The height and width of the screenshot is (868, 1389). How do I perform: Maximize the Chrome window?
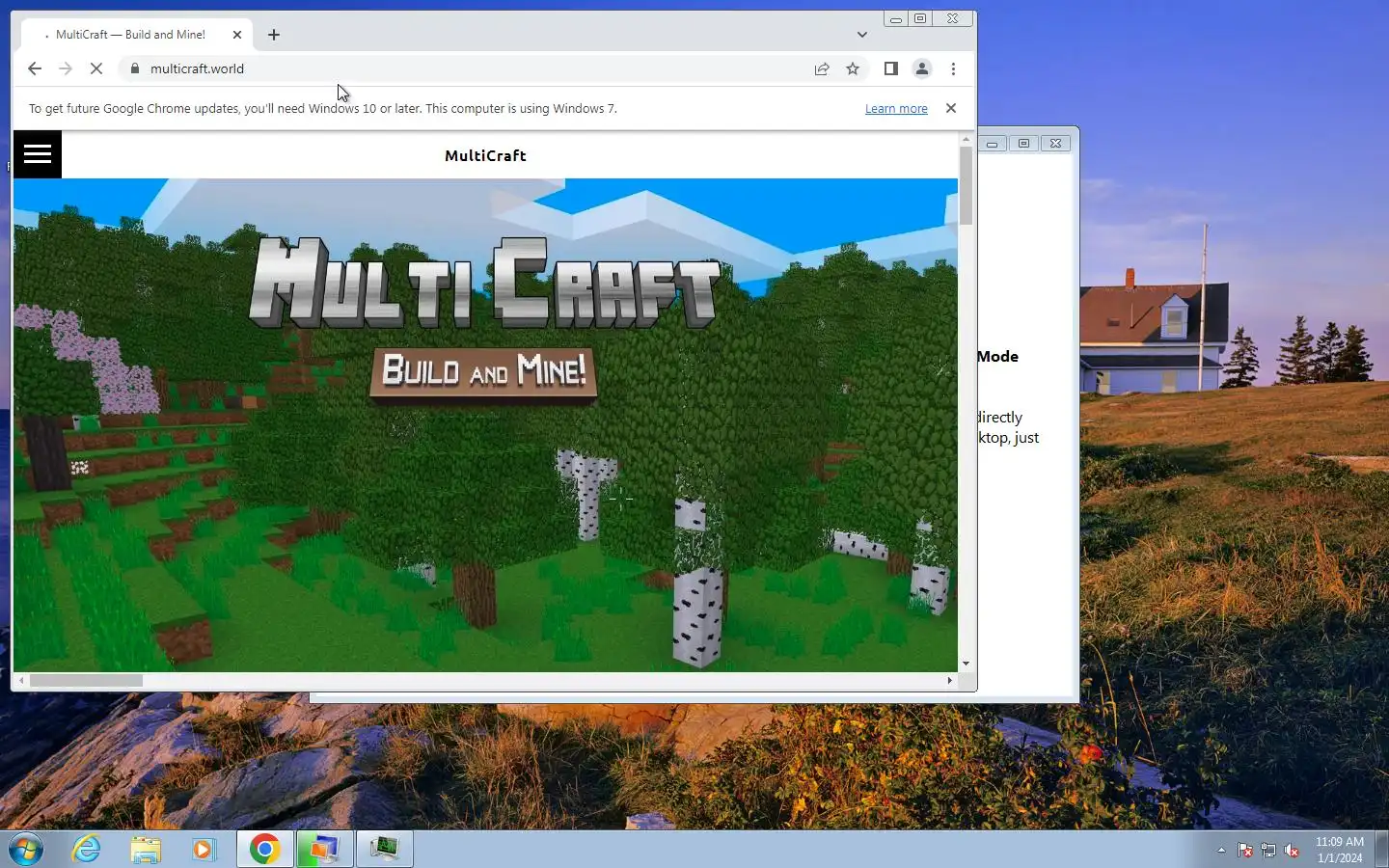pos(920,19)
